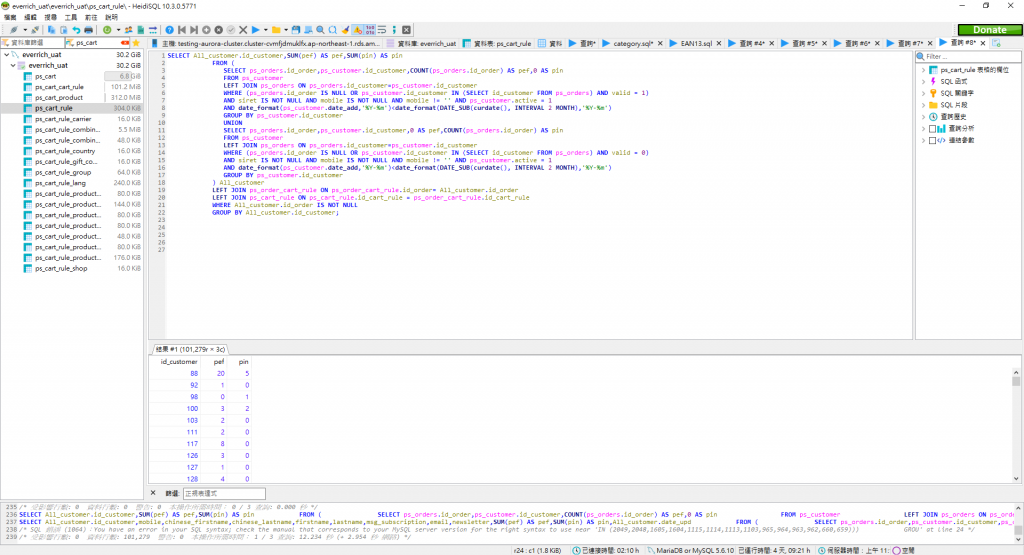Click the find text magnifier icon
This screenshot has height=555, width=1024.
point(321,30)
